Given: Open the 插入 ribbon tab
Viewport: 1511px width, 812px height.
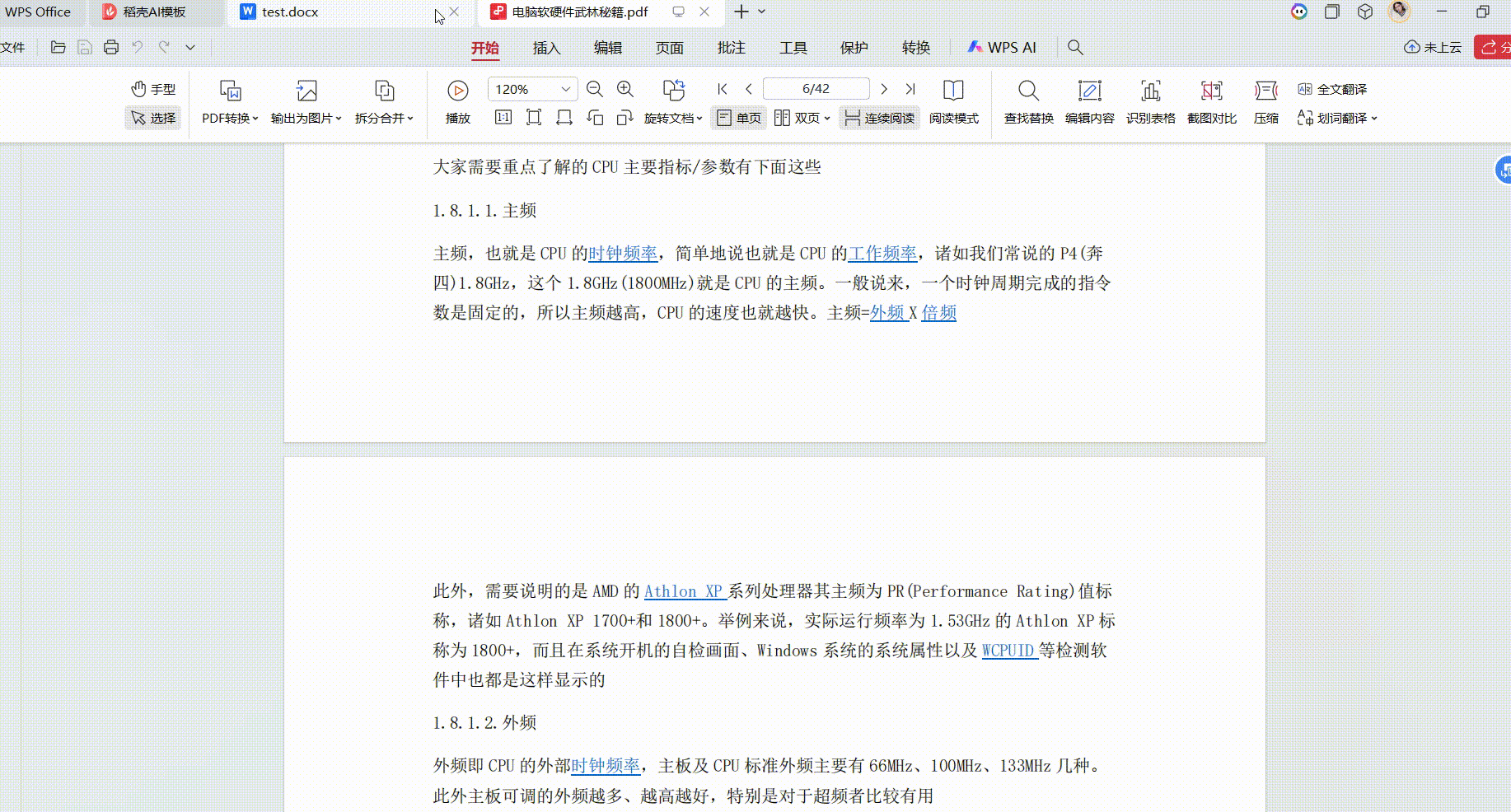Looking at the screenshot, I should tap(546, 48).
